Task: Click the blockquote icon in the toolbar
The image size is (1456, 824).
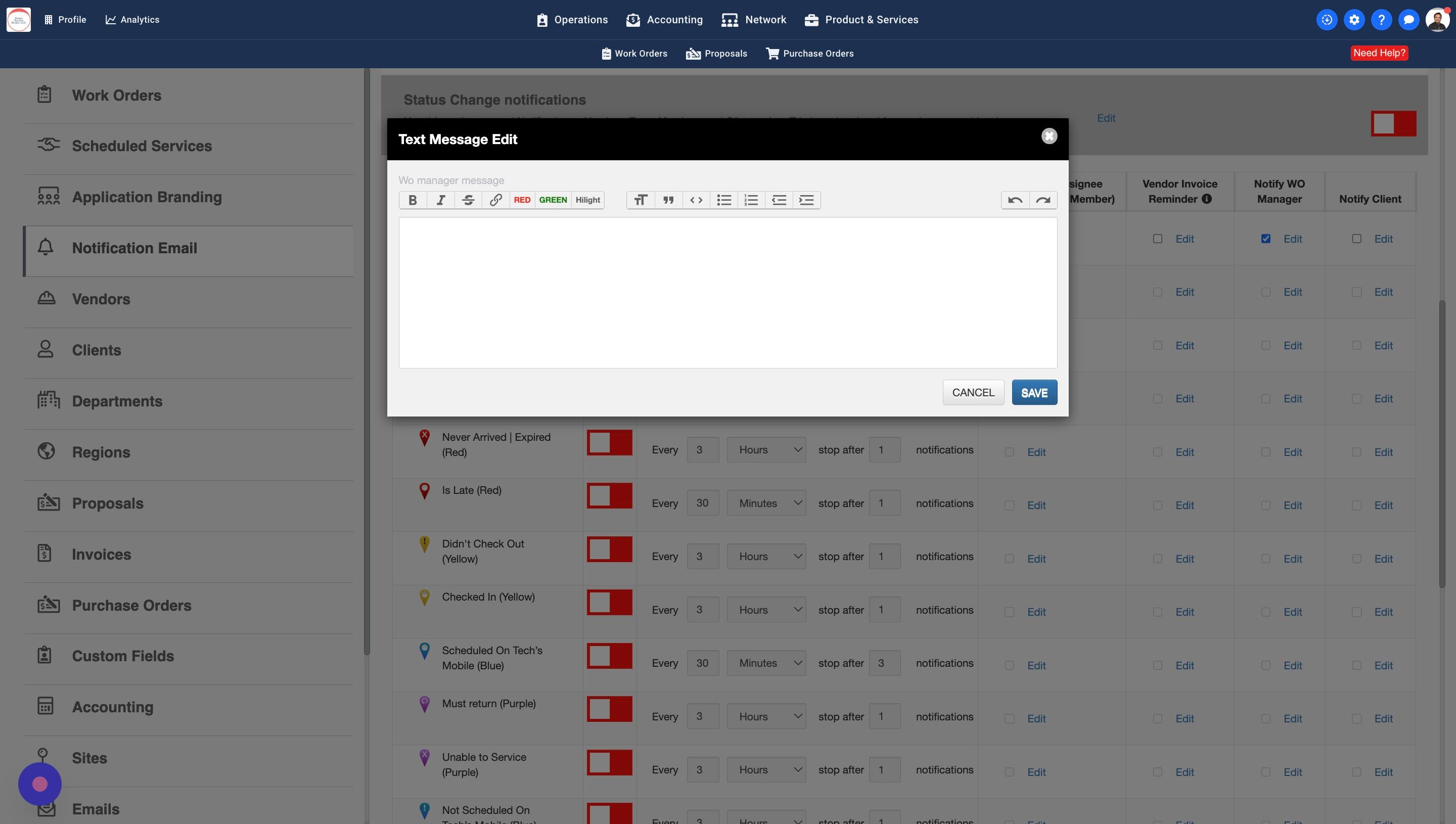Action: 668,200
